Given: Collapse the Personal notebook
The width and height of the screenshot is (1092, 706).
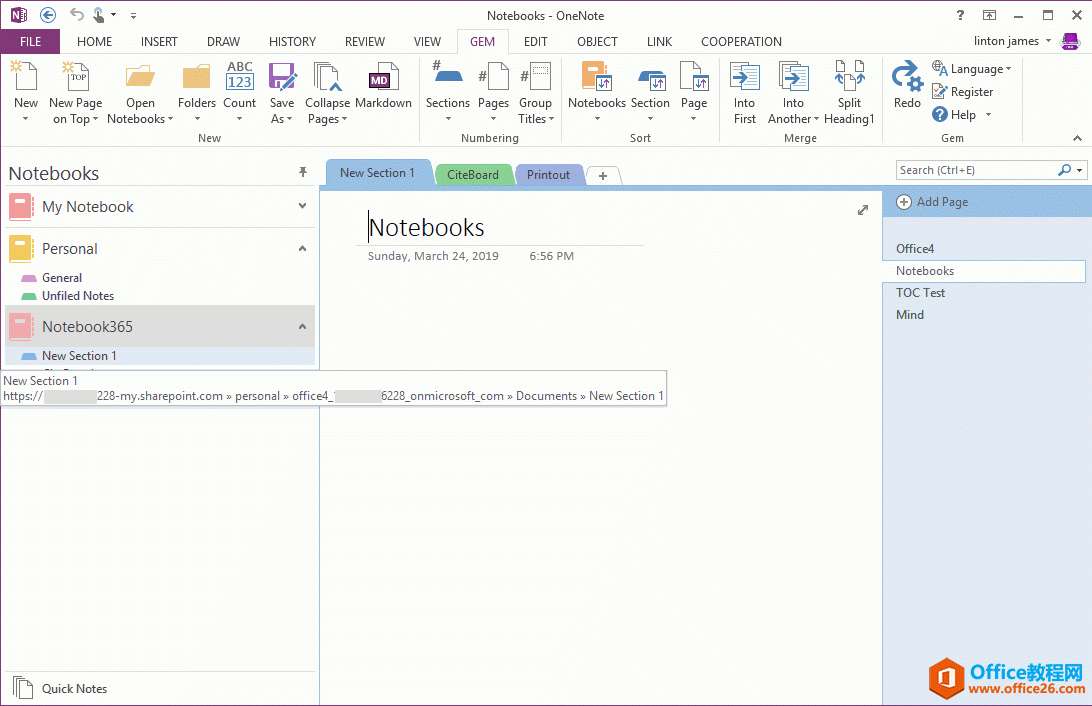Looking at the screenshot, I should pyautogui.click(x=301, y=248).
